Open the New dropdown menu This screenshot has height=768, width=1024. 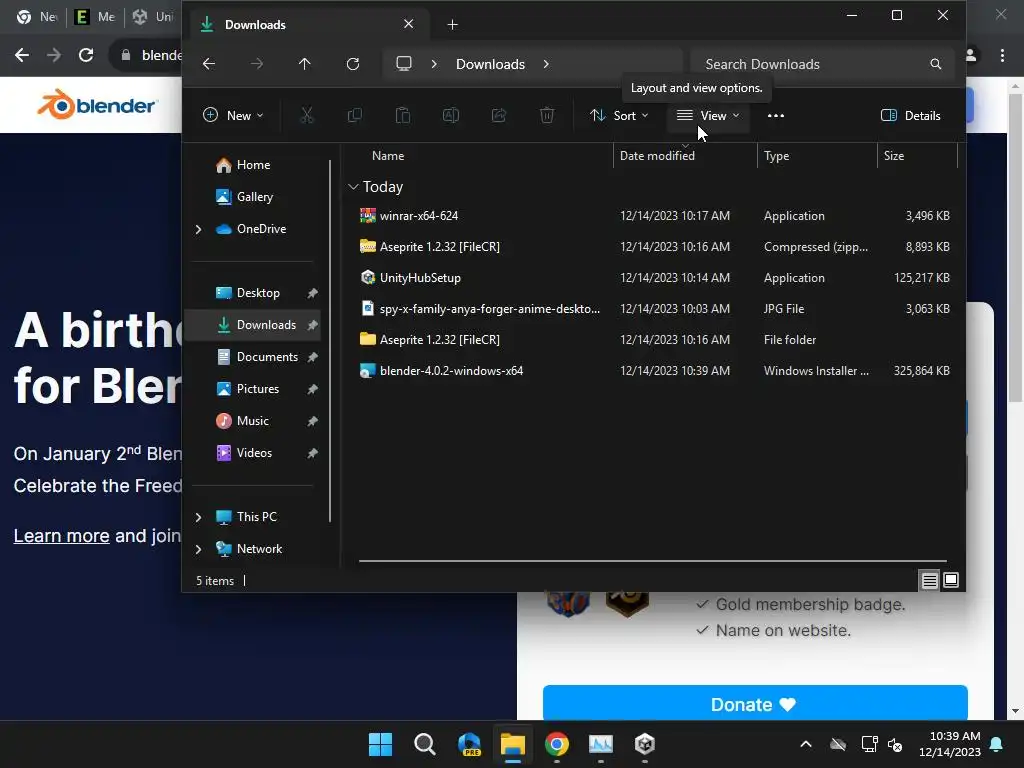pos(233,116)
